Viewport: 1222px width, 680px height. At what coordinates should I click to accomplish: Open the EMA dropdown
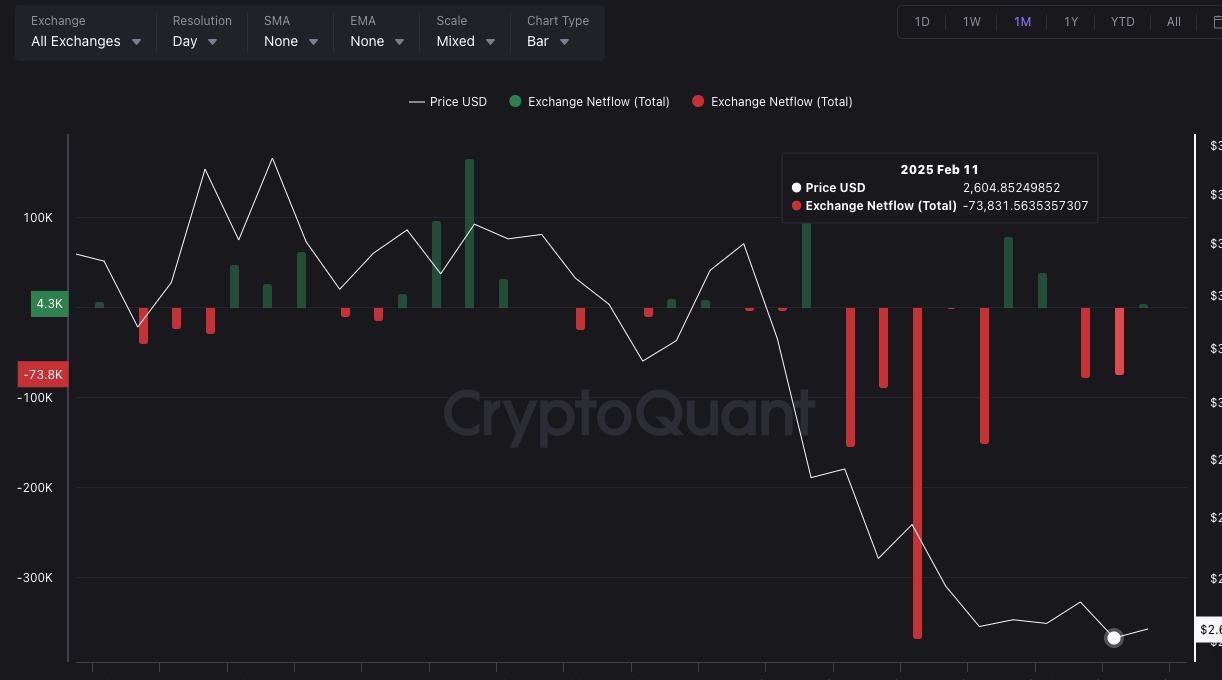click(x=375, y=41)
